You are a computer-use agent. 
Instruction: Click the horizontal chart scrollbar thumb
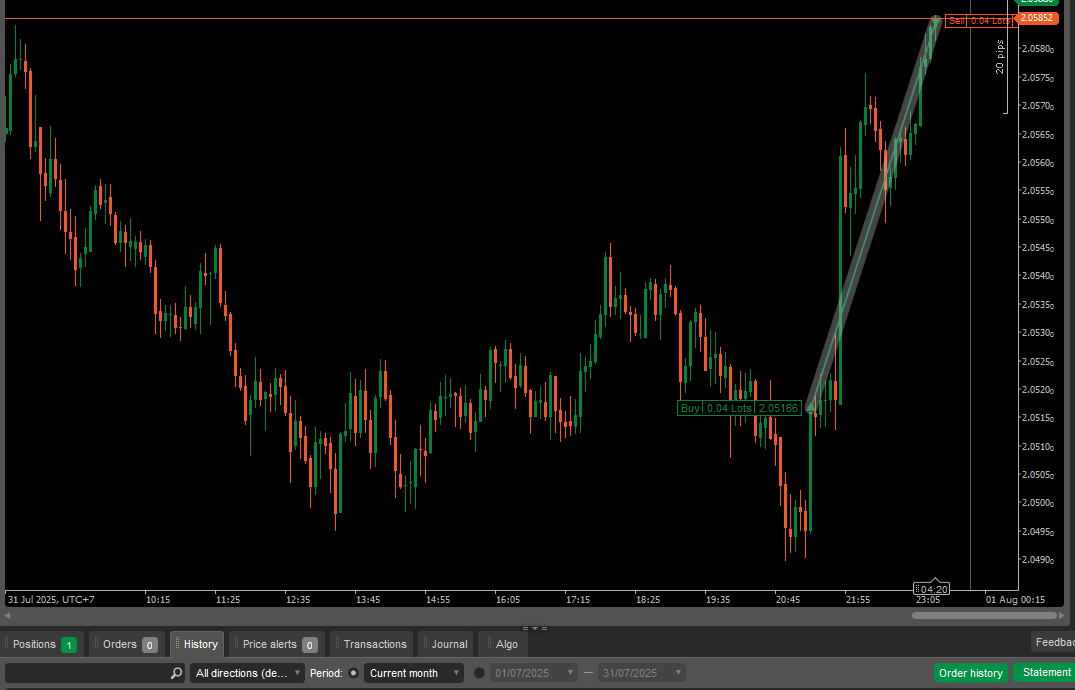tap(985, 615)
